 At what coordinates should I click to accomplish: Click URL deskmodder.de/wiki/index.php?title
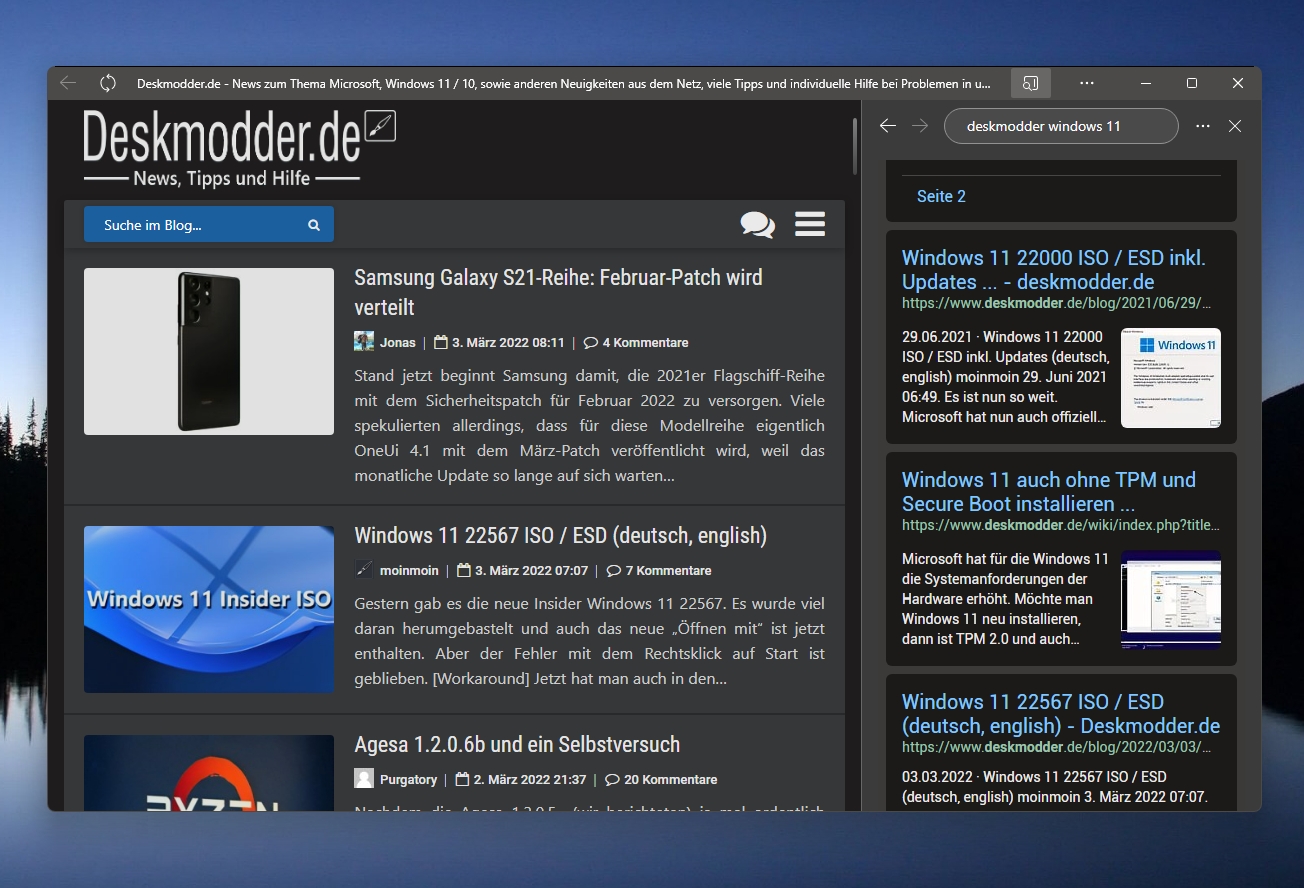(x=1061, y=524)
